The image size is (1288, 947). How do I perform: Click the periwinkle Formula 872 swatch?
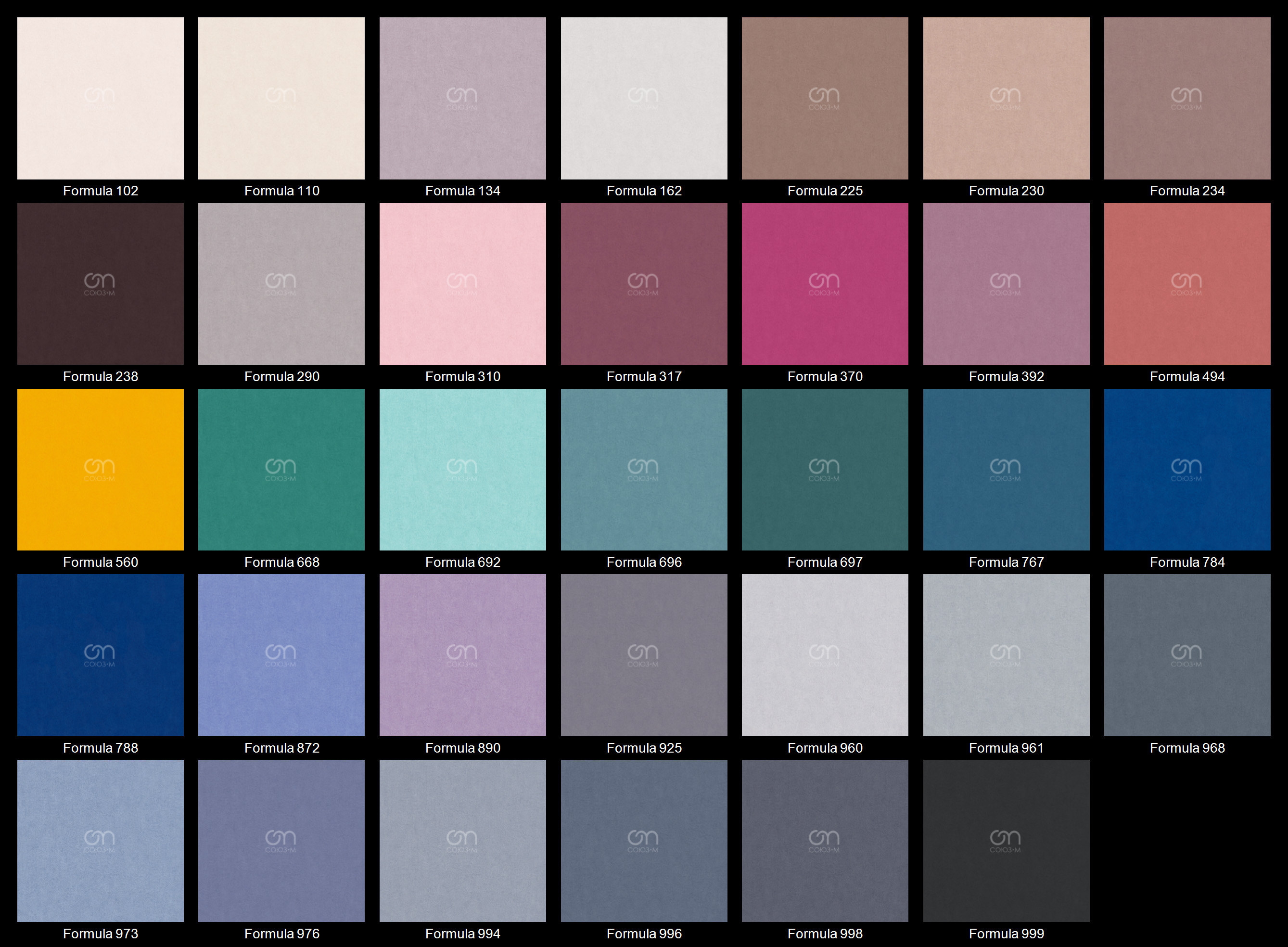(x=281, y=655)
